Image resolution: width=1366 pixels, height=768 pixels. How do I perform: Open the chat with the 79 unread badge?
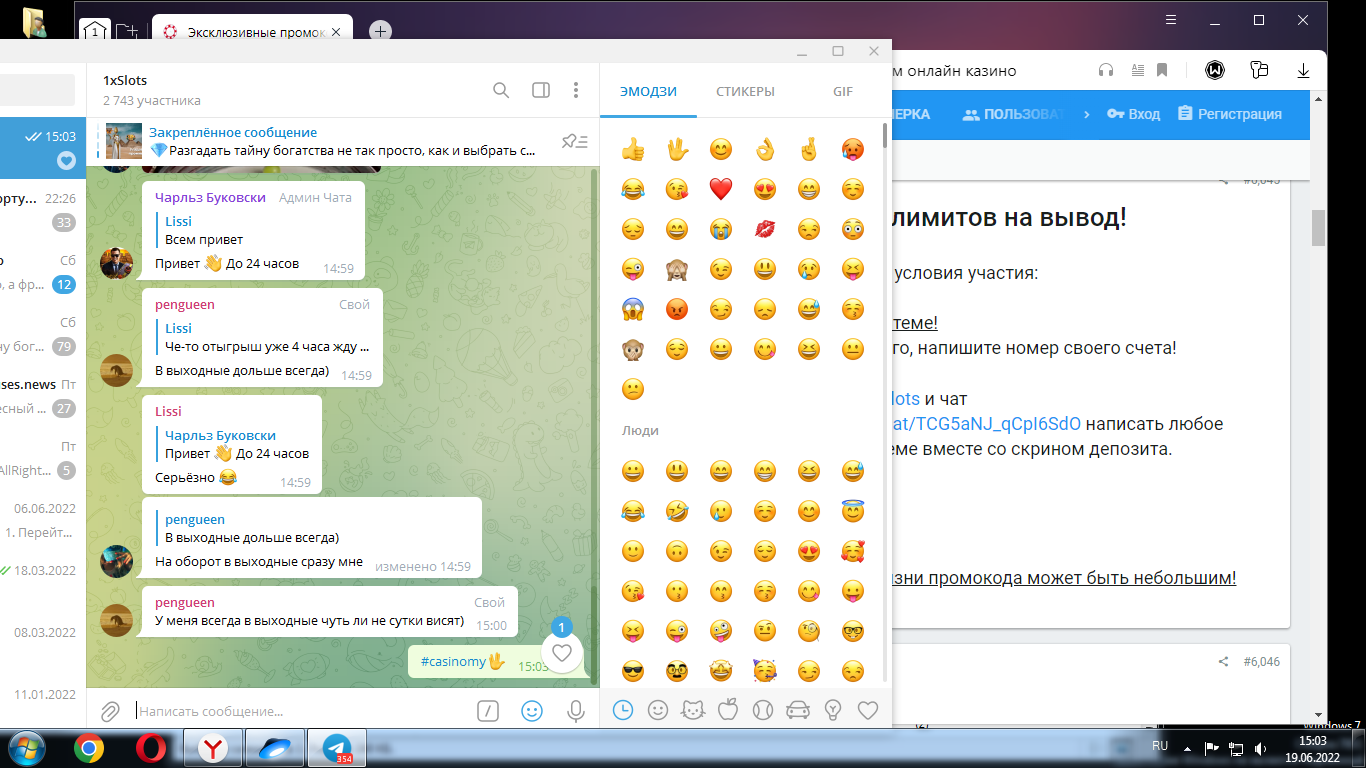tap(40, 335)
